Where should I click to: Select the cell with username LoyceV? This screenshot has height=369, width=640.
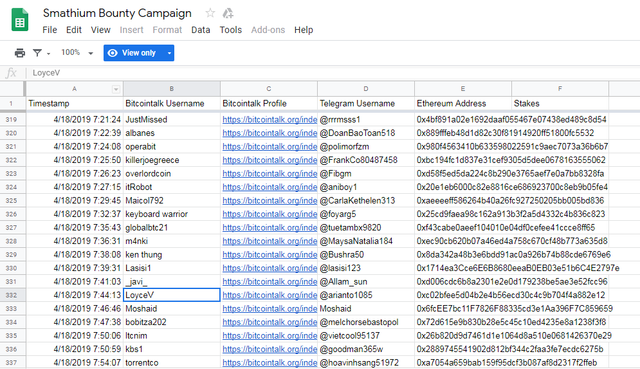click(171, 295)
